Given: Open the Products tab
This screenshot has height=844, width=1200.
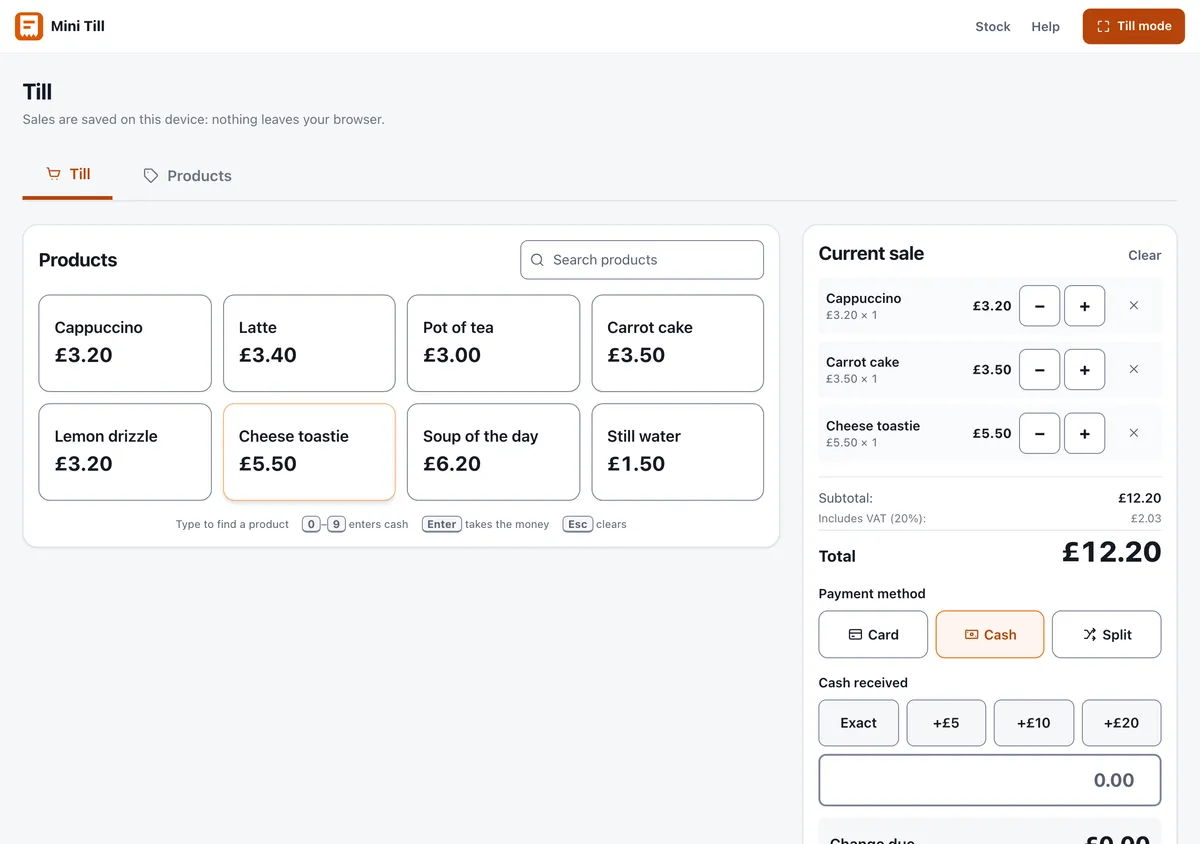Looking at the screenshot, I should (x=187, y=176).
